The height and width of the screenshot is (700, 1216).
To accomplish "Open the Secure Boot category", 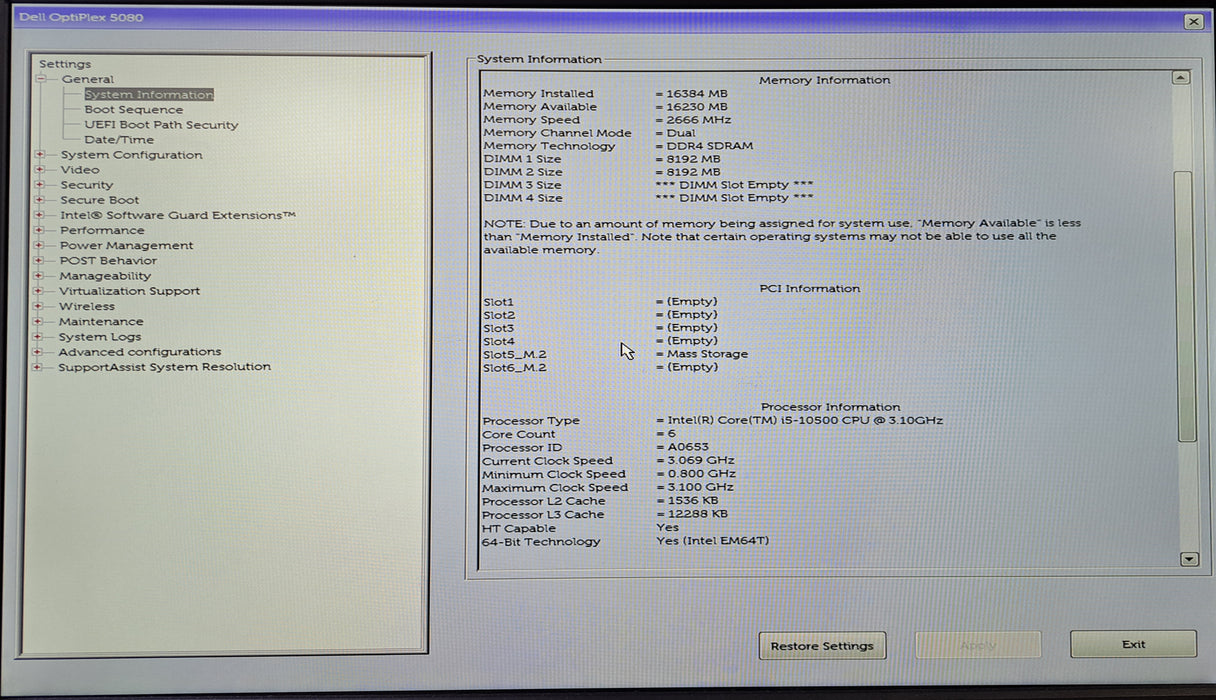I will click(x=99, y=200).
